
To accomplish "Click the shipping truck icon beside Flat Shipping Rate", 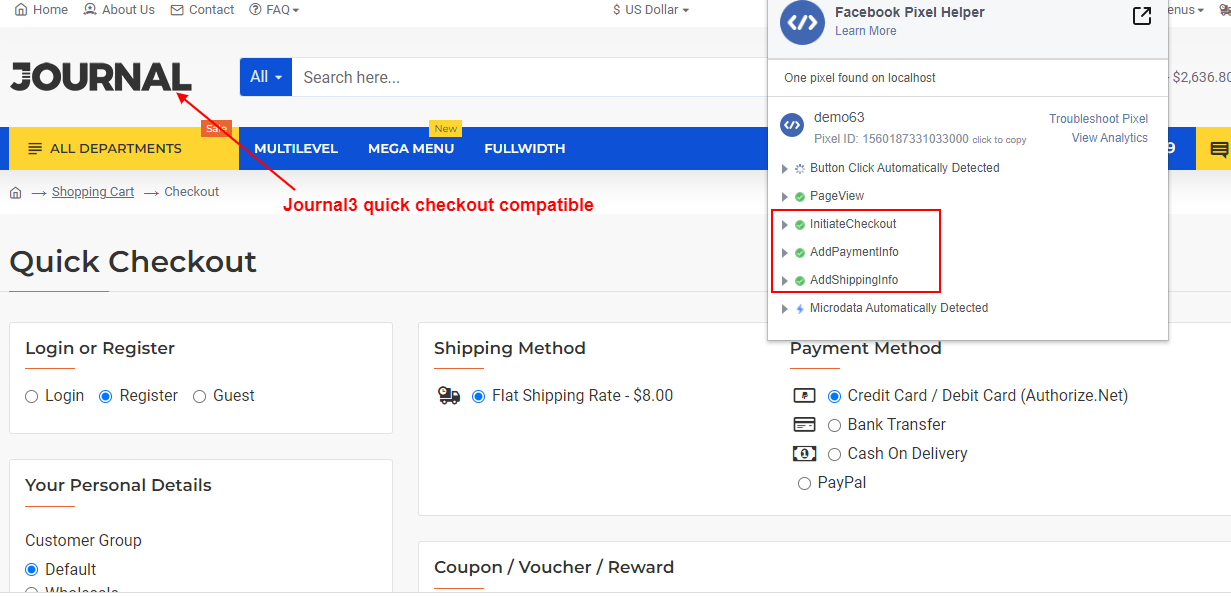I will 449,395.
